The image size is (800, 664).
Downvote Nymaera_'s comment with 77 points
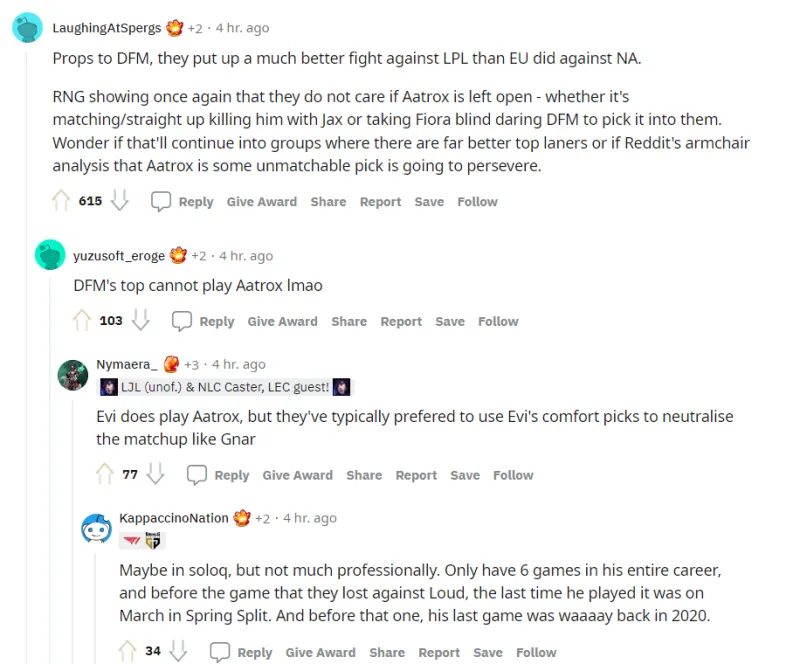pyautogui.click(x=156, y=474)
